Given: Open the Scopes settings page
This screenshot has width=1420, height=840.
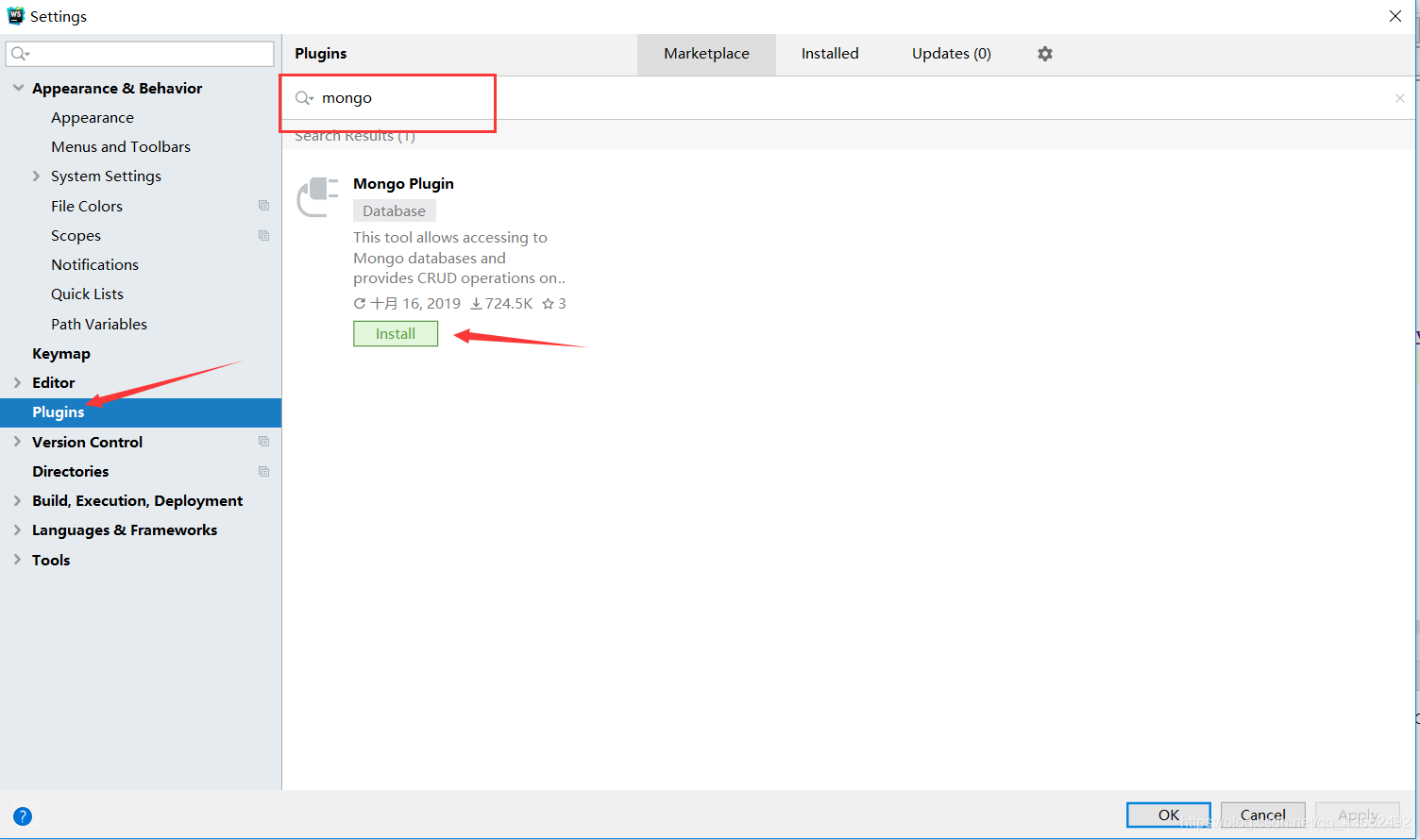Looking at the screenshot, I should pyautogui.click(x=76, y=236).
